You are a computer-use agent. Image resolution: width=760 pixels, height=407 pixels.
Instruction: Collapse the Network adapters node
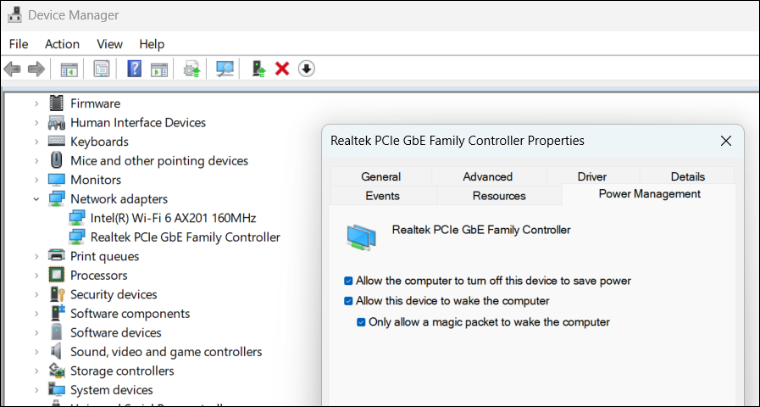tap(36, 199)
